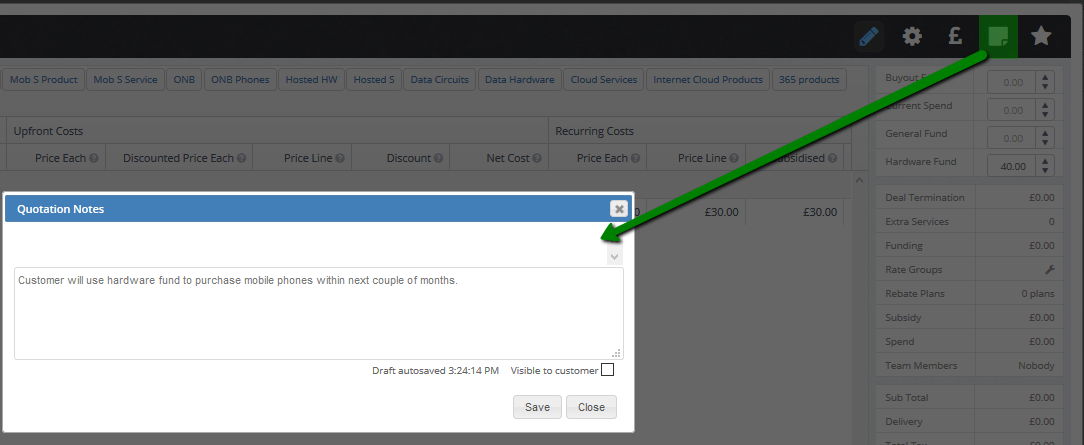This screenshot has height=445, width=1084.
Task: Click the Rebate Plans 0 plans row
Action: pyautogui.click(x=969, y=294)
